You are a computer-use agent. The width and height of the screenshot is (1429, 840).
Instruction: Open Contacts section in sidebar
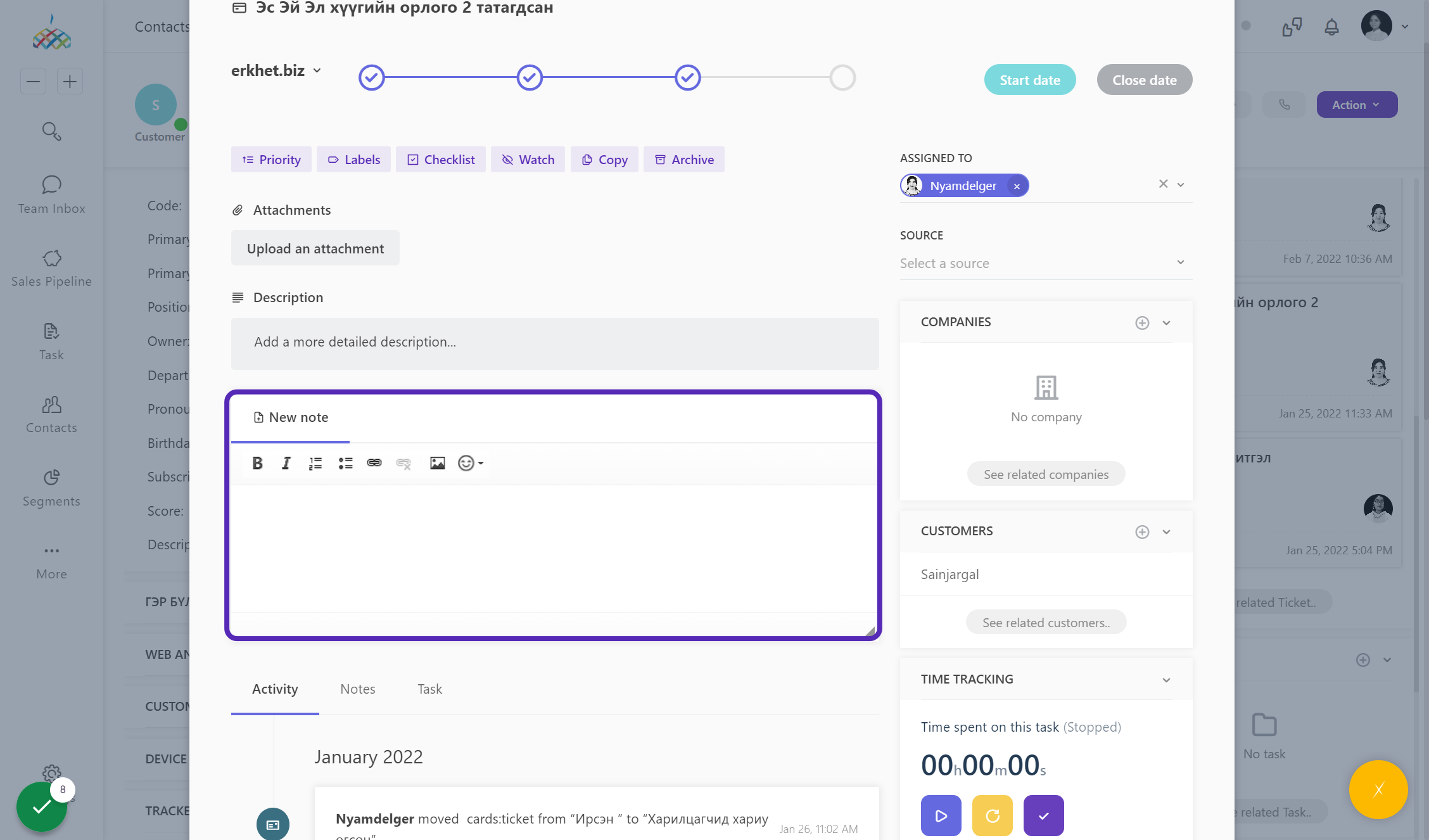[x=51, y=414]
